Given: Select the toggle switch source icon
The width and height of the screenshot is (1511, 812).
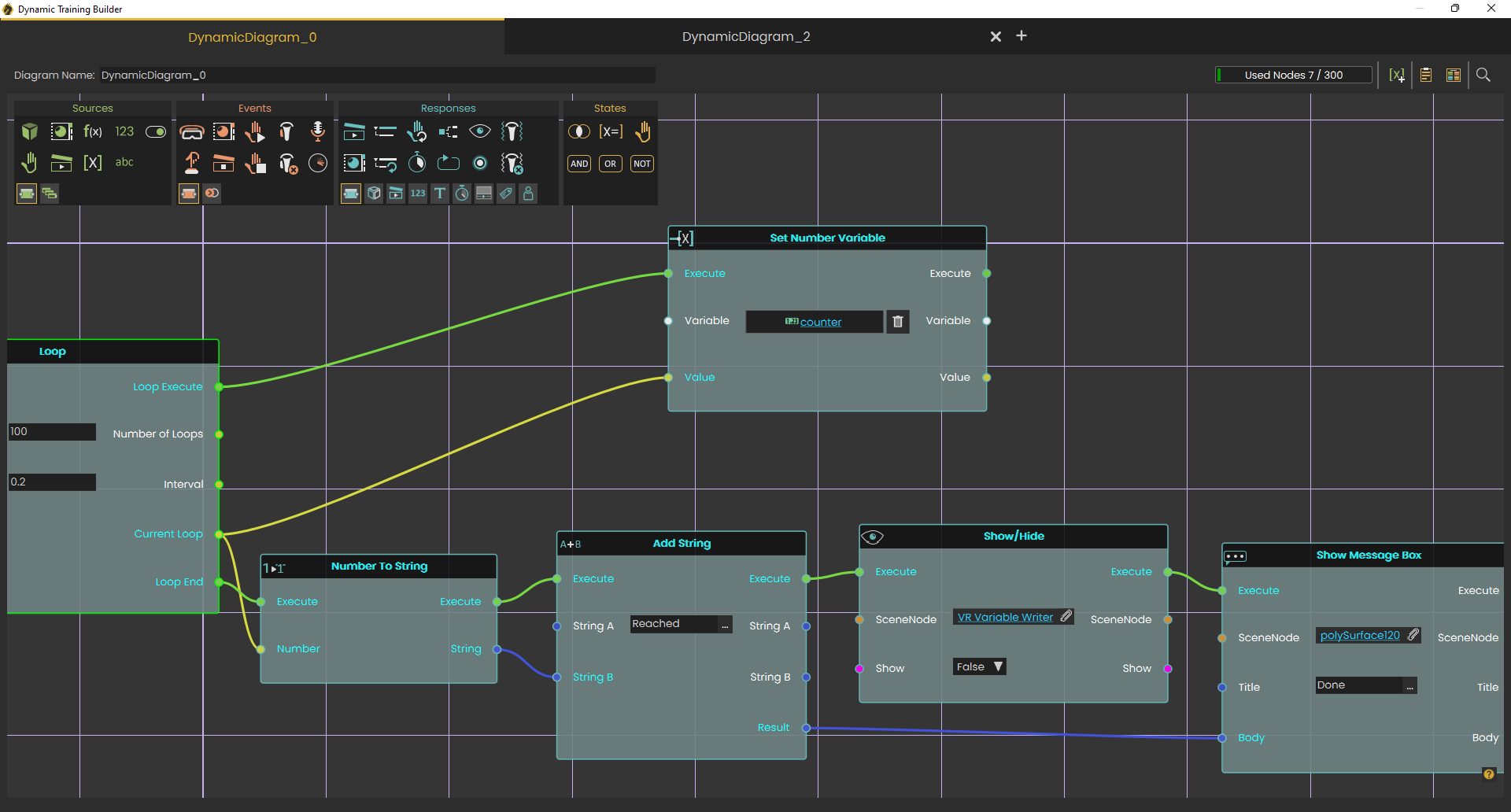Looking at the screenshot, I should click(156, 131).
